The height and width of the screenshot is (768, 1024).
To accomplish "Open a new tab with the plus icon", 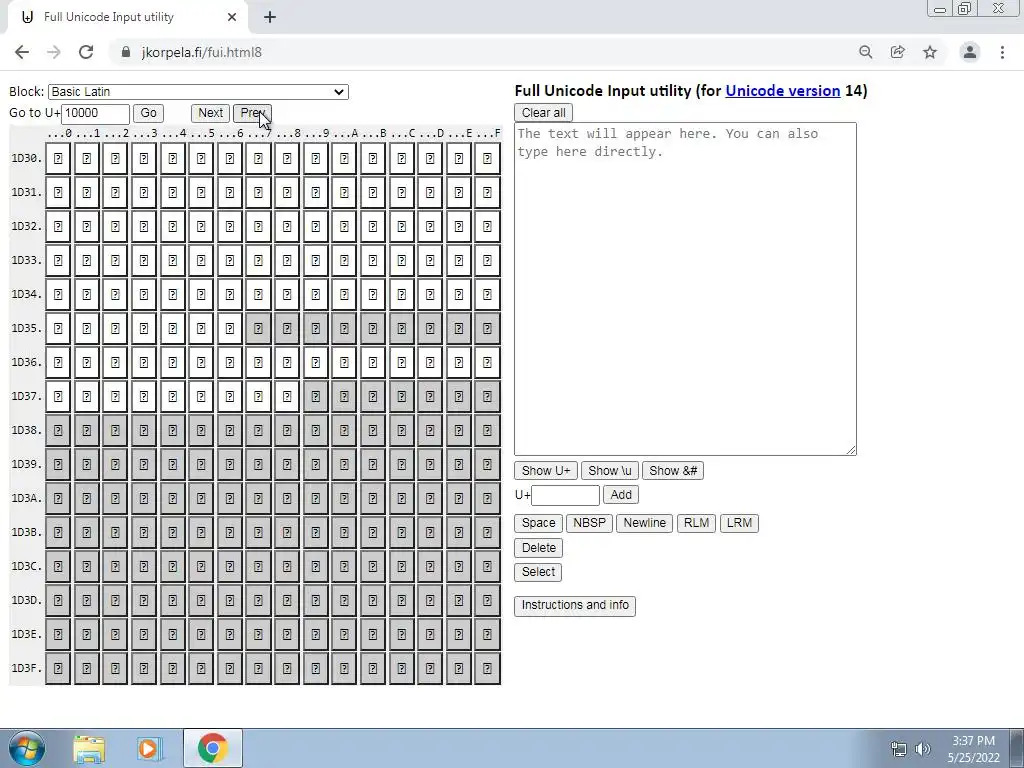I will [x=270, y=18].
